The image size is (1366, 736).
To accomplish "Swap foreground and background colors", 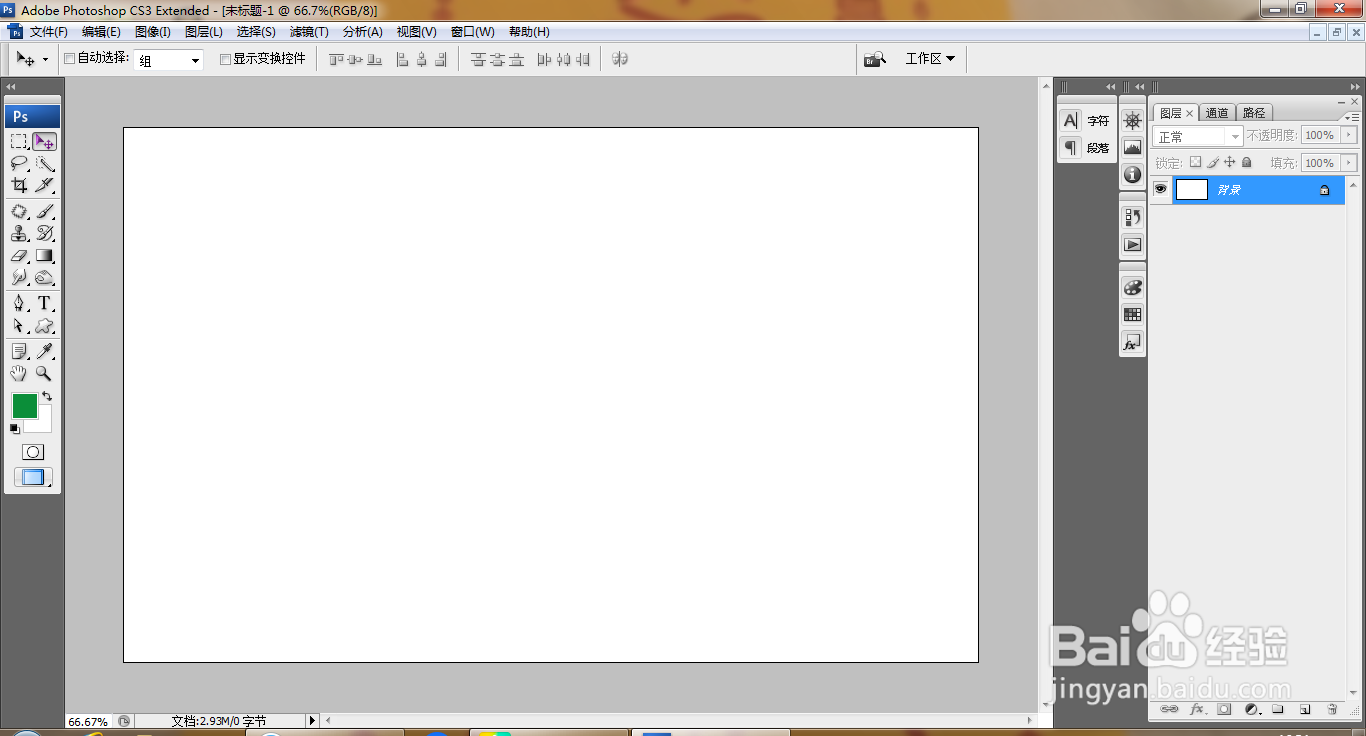I will [47, 396].
